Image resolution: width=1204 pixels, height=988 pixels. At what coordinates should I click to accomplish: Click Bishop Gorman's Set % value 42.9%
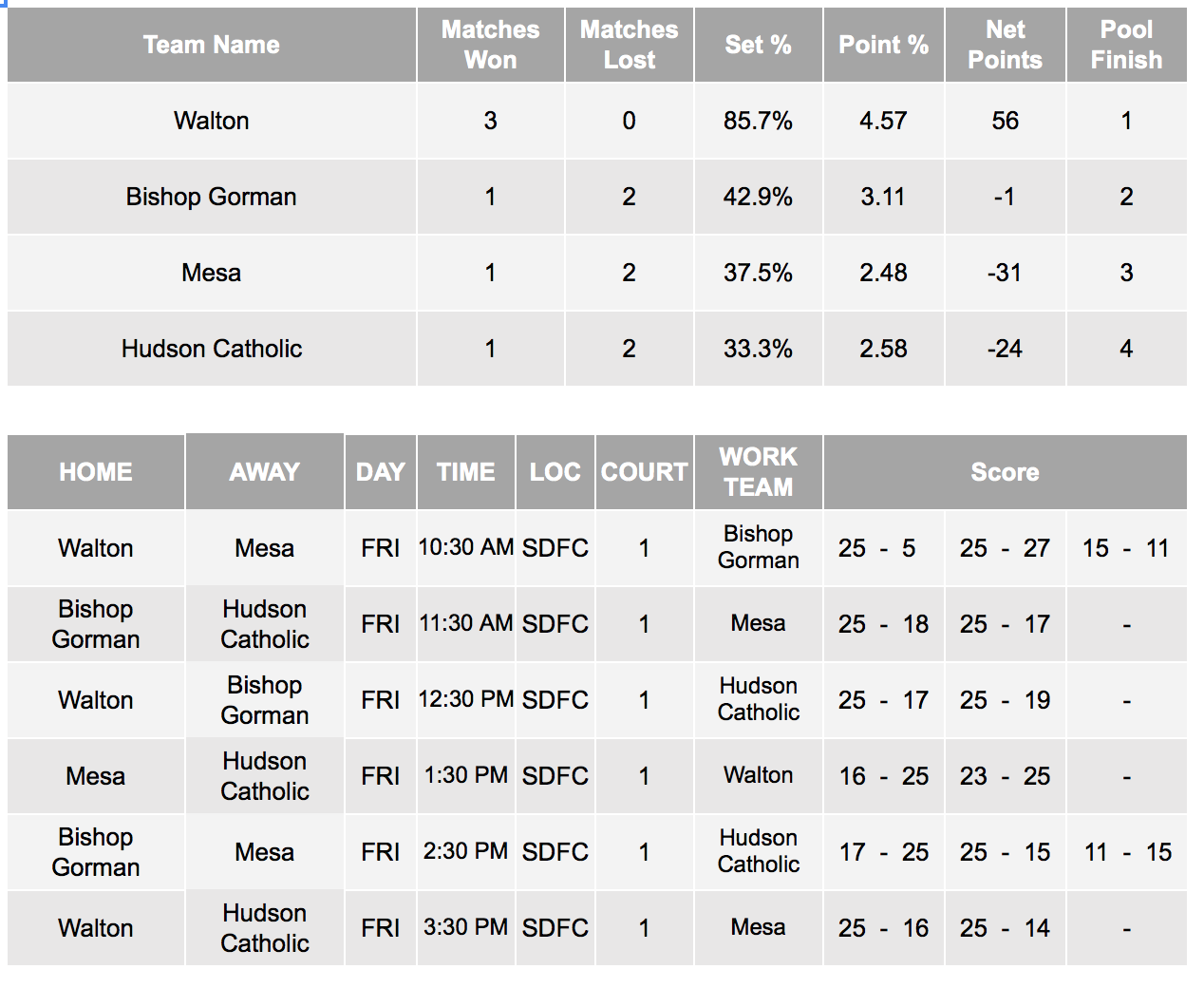point(758,197)
